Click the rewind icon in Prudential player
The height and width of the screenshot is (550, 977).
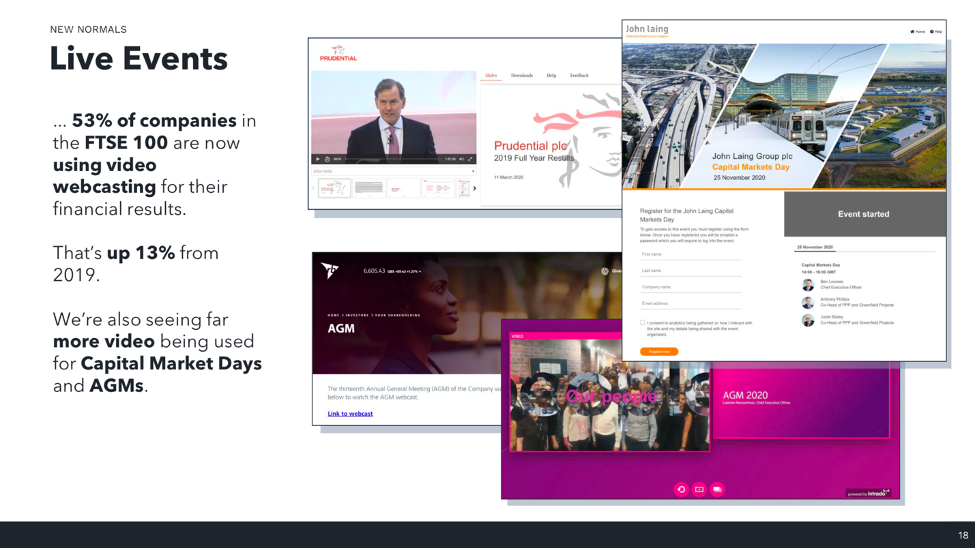(327, 159)
